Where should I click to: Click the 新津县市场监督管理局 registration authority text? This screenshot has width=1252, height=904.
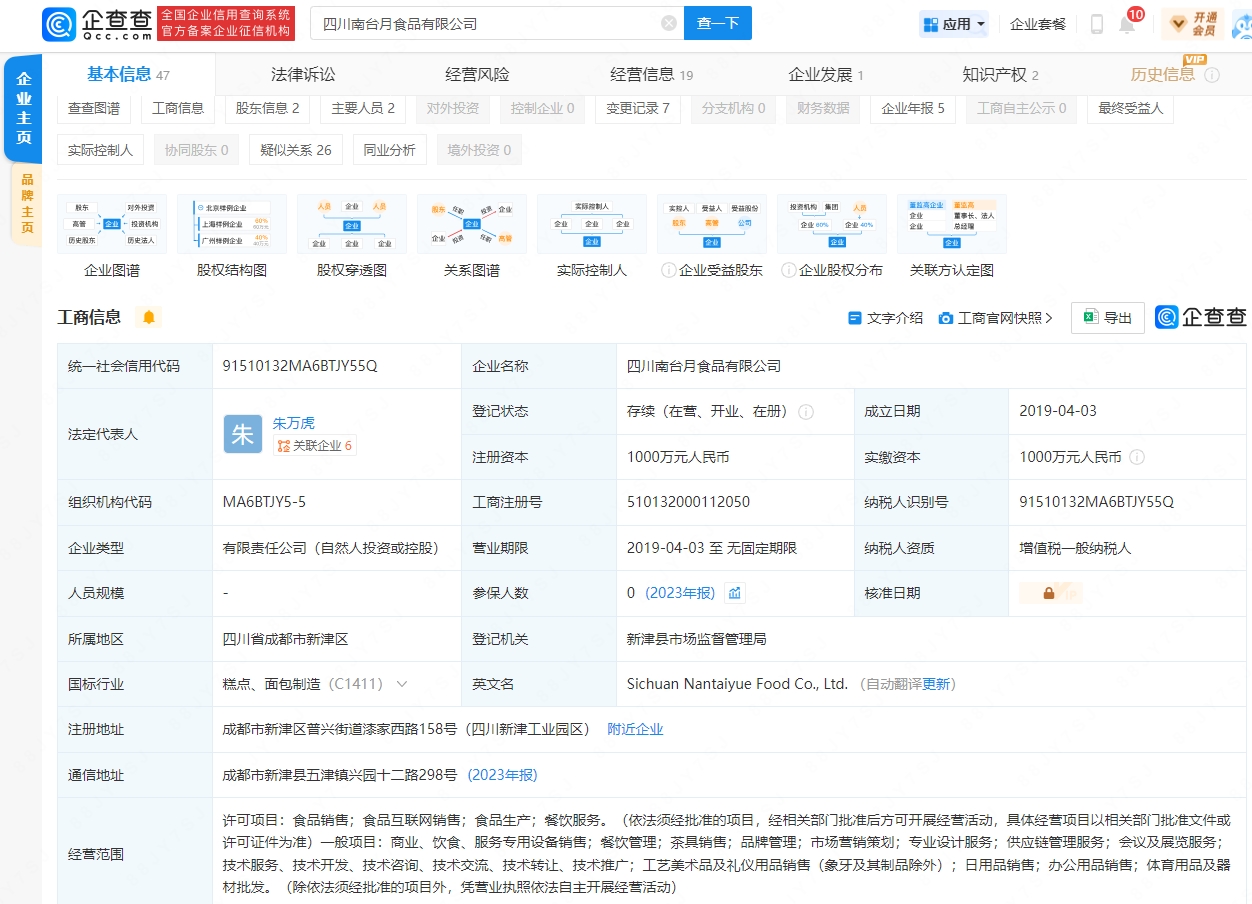pos(697,639)
